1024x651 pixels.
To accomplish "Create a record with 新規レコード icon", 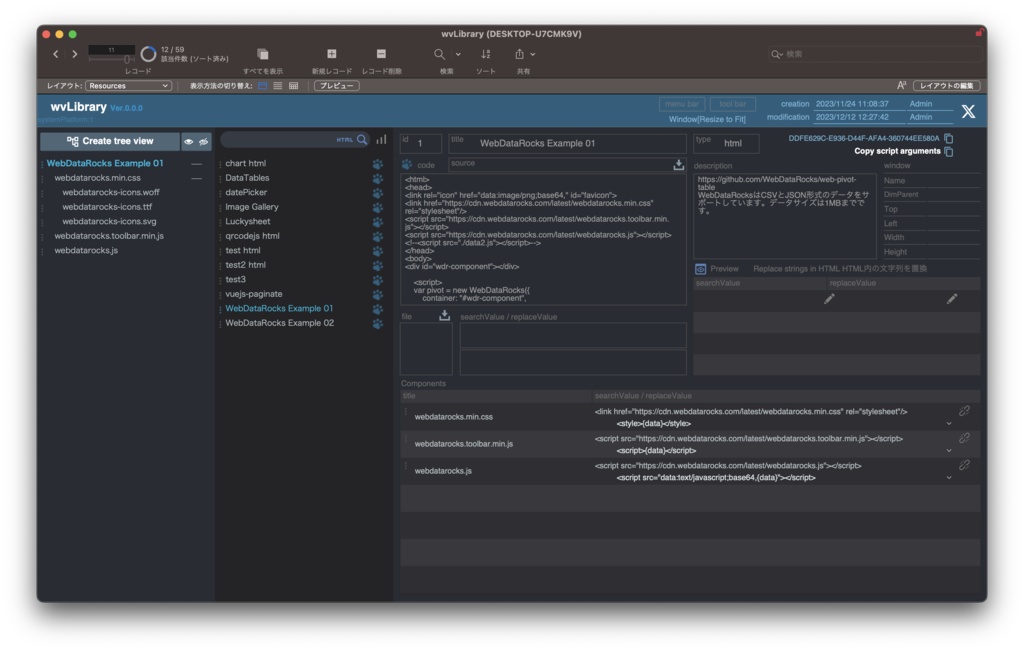I will [332, 54].
